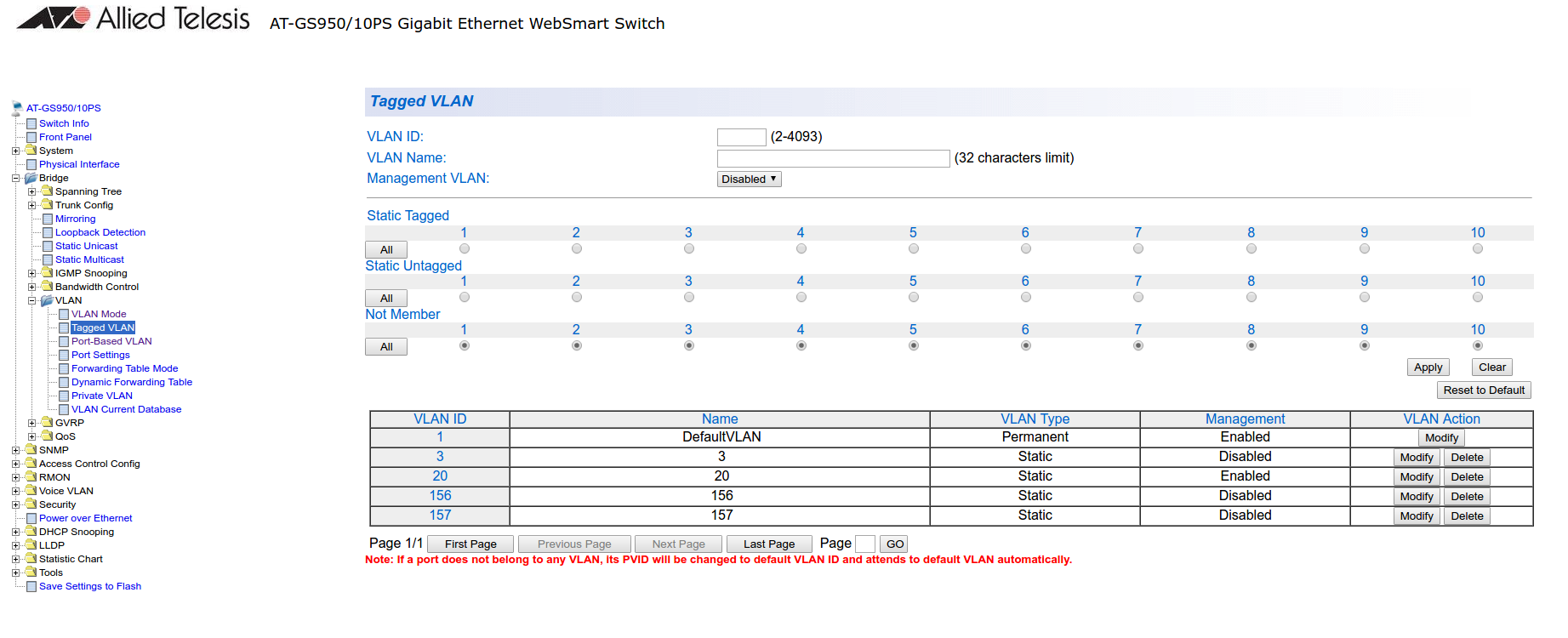Click the Security folder icon
Viewport: 1568px width, 638px height.
tap(31, 504)
